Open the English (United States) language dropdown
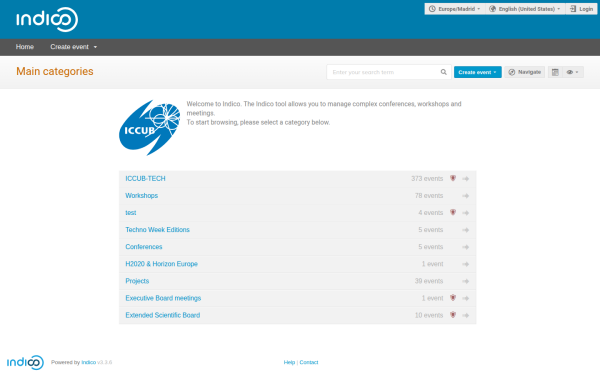Image resolution: width=600 pixels, height=375 pixels. (526, 9)
